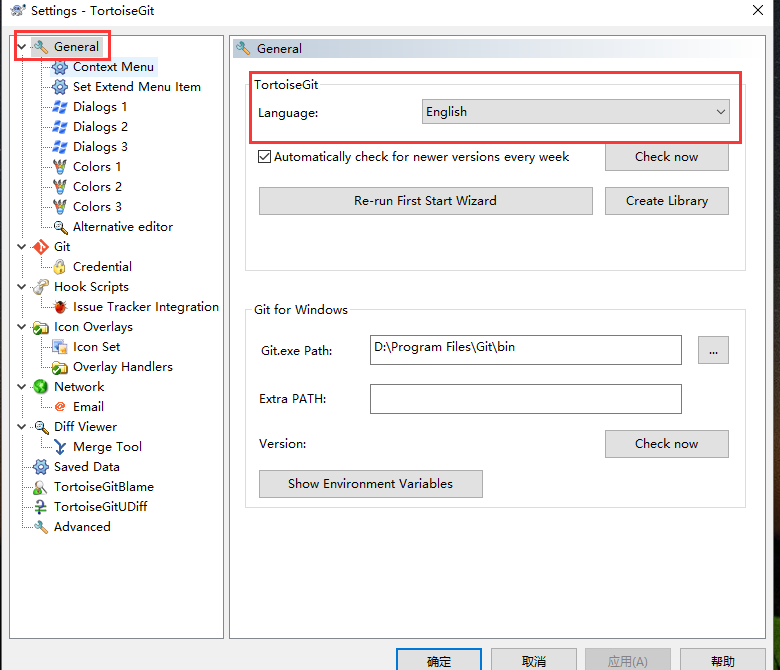Open the Overlay Handlers page

pyautogui.click(x=123, y=367)
